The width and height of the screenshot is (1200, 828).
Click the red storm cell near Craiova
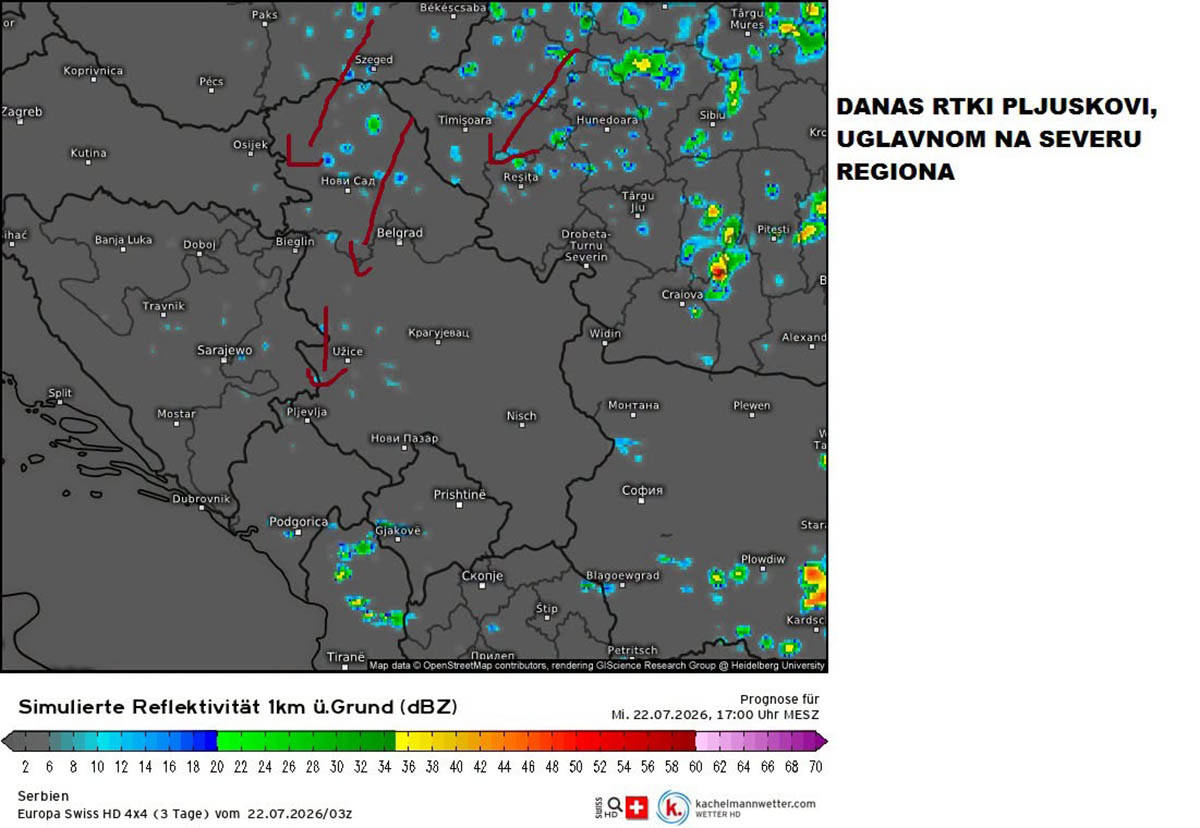pos(719,269)
